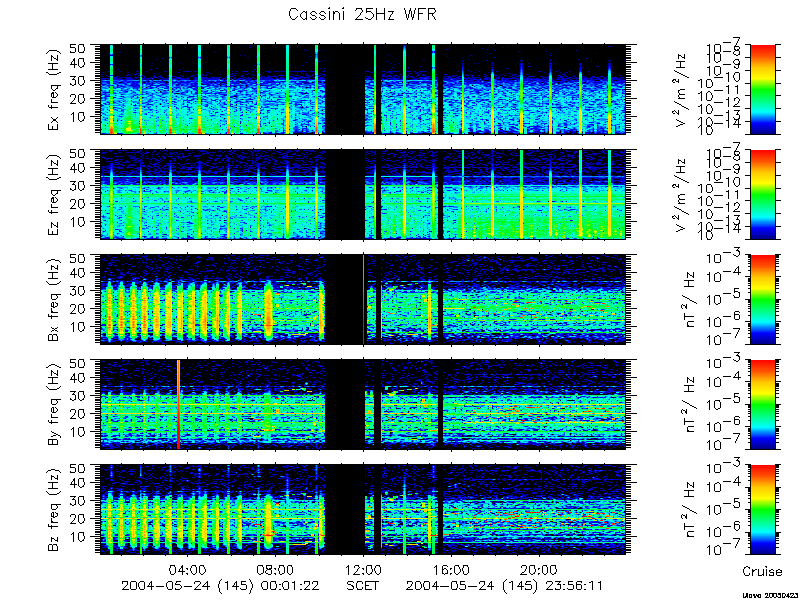This screenshot has height=600, width=800.
Task: Click inside the Ez spectrogram panel
Action: pos(363,194)
